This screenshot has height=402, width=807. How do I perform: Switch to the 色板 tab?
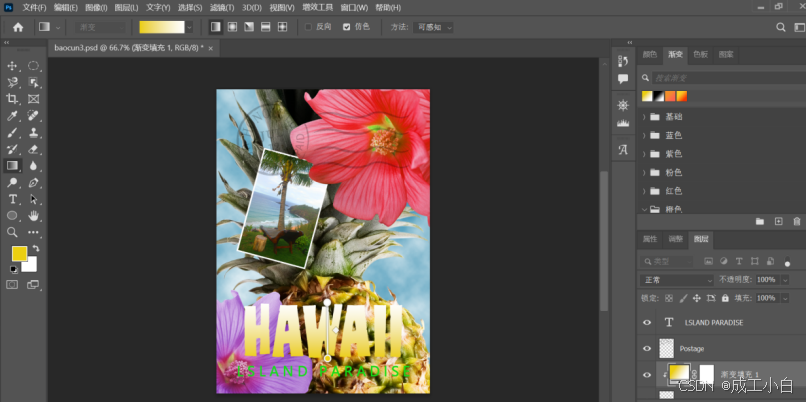coord(700,55)
